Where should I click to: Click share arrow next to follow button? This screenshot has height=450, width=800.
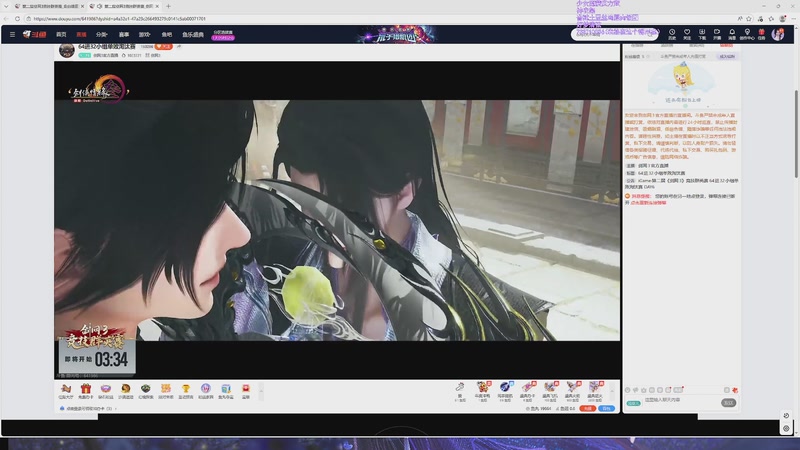179,46
